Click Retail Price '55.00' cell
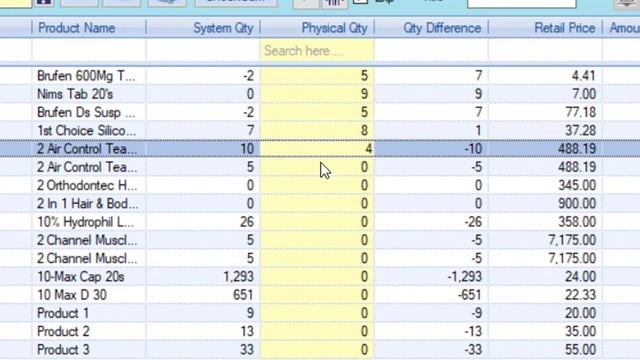Screen dimensions: 640x360 (x=545, y=350)
